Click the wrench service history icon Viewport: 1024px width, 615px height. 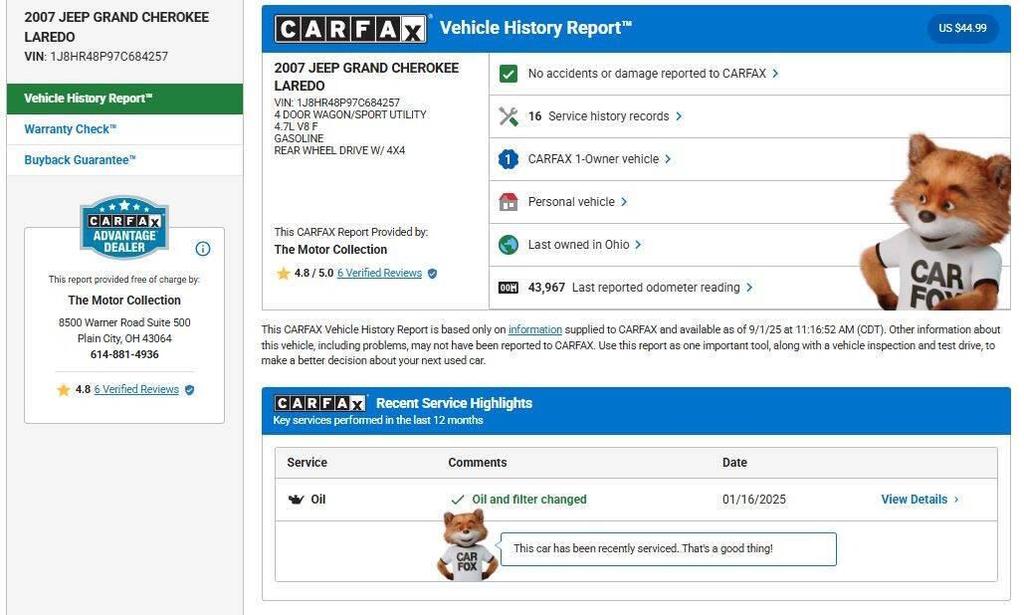pos(508,117)
